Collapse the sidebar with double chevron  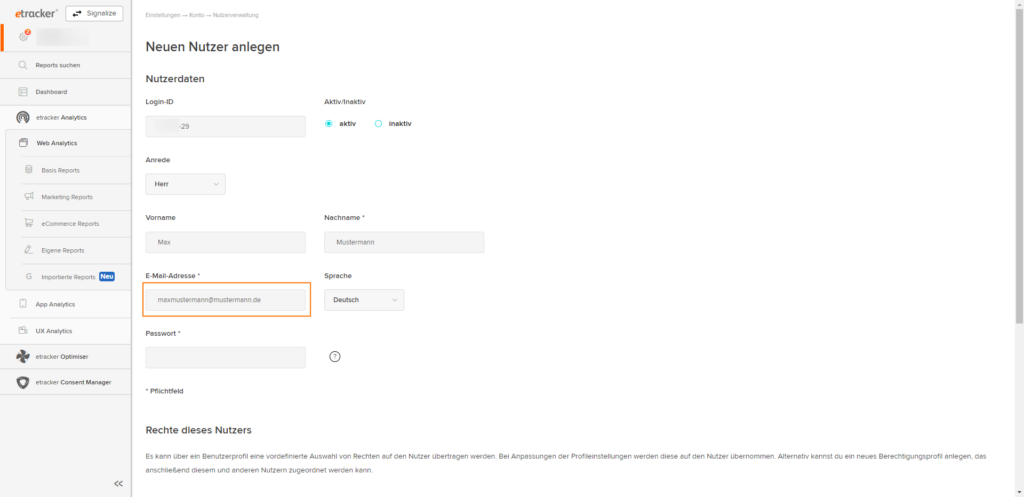pyautogui.click(x=118, y=484)
